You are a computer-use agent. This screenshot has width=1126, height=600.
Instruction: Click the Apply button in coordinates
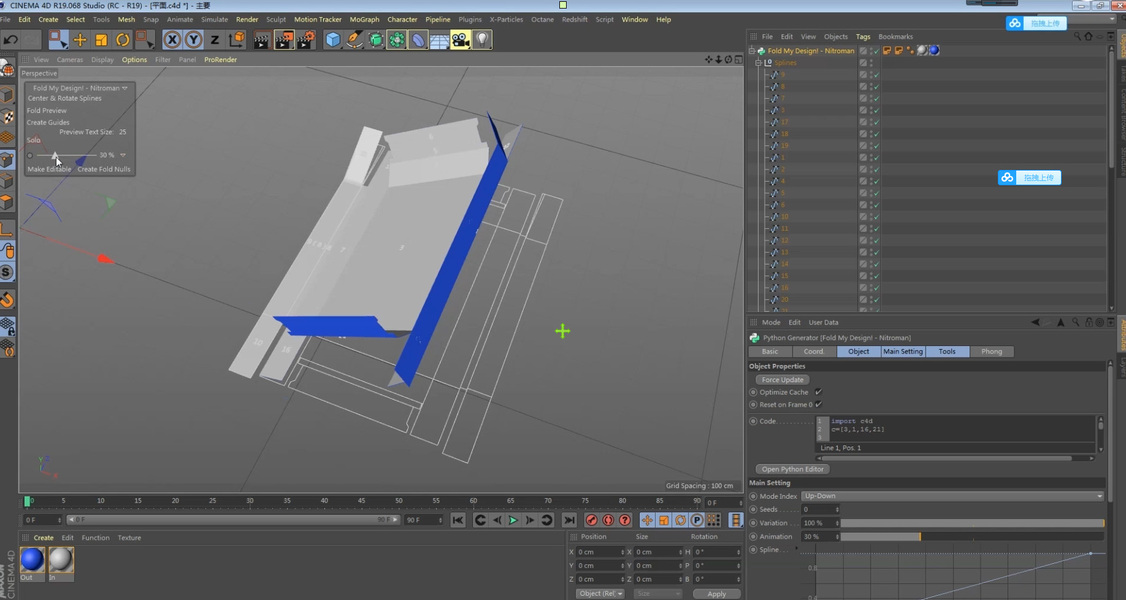[x=717, y=594]
